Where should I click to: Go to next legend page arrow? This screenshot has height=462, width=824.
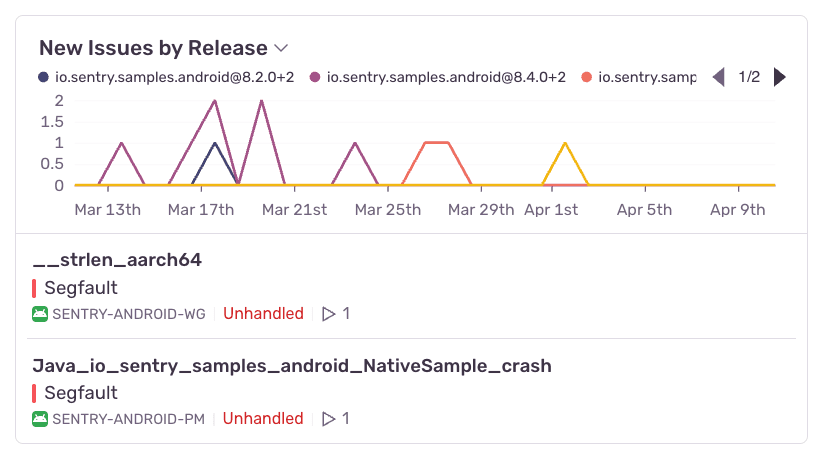[x=780, y=77]
